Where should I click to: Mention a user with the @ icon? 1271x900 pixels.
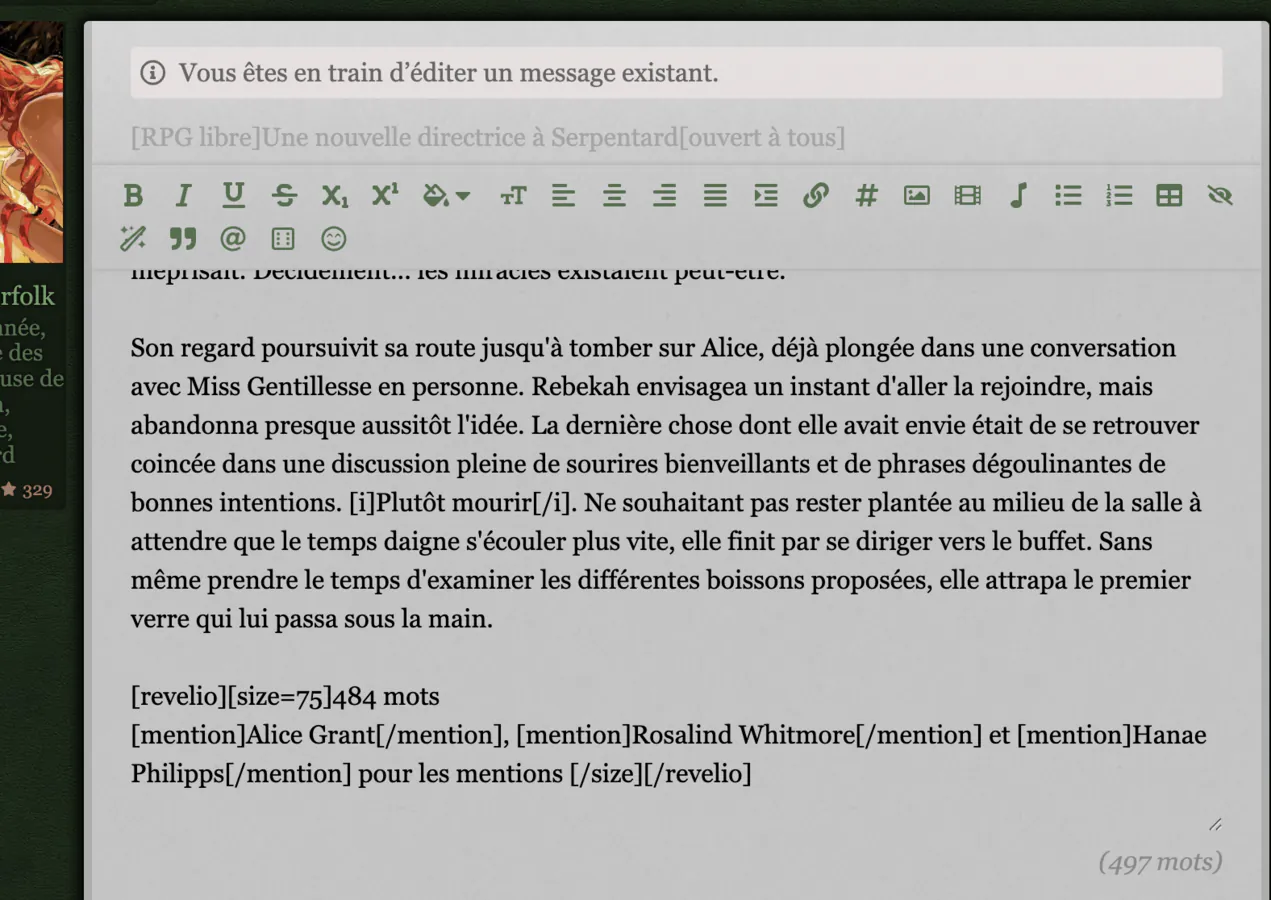click(233, 239)
